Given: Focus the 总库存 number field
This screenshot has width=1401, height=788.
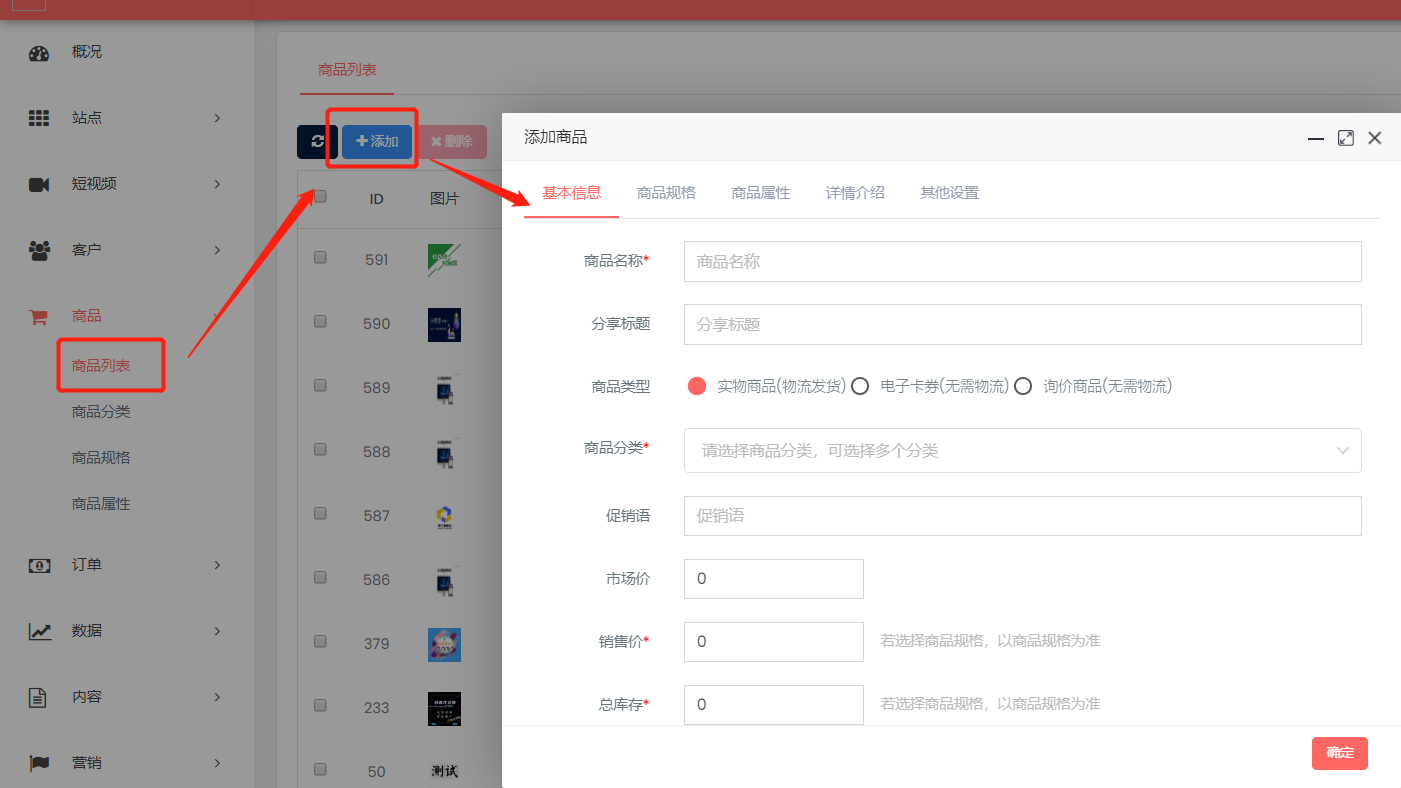Looking at the screenshot, I should (x=774, y=705).
